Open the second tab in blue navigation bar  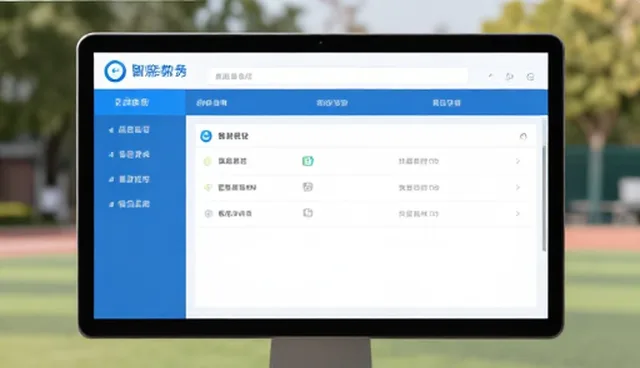click(x=211, y=103)
